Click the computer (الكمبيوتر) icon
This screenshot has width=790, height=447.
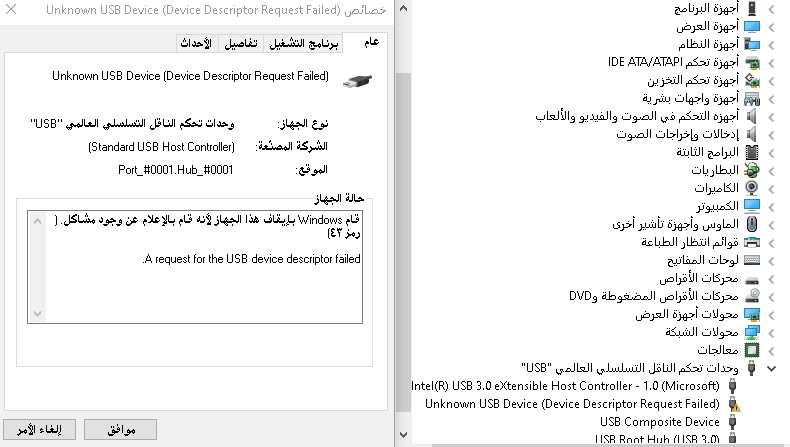click(752, 206)
